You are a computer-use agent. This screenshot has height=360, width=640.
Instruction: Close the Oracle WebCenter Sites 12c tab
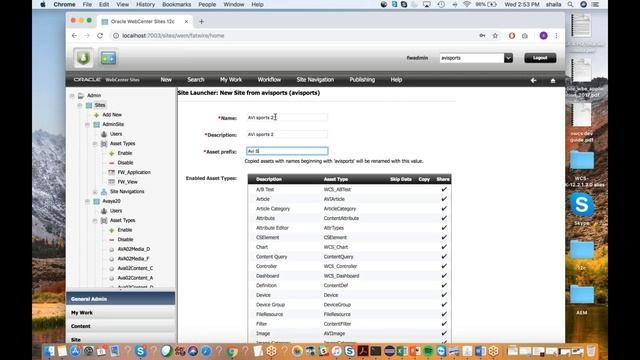186,21
